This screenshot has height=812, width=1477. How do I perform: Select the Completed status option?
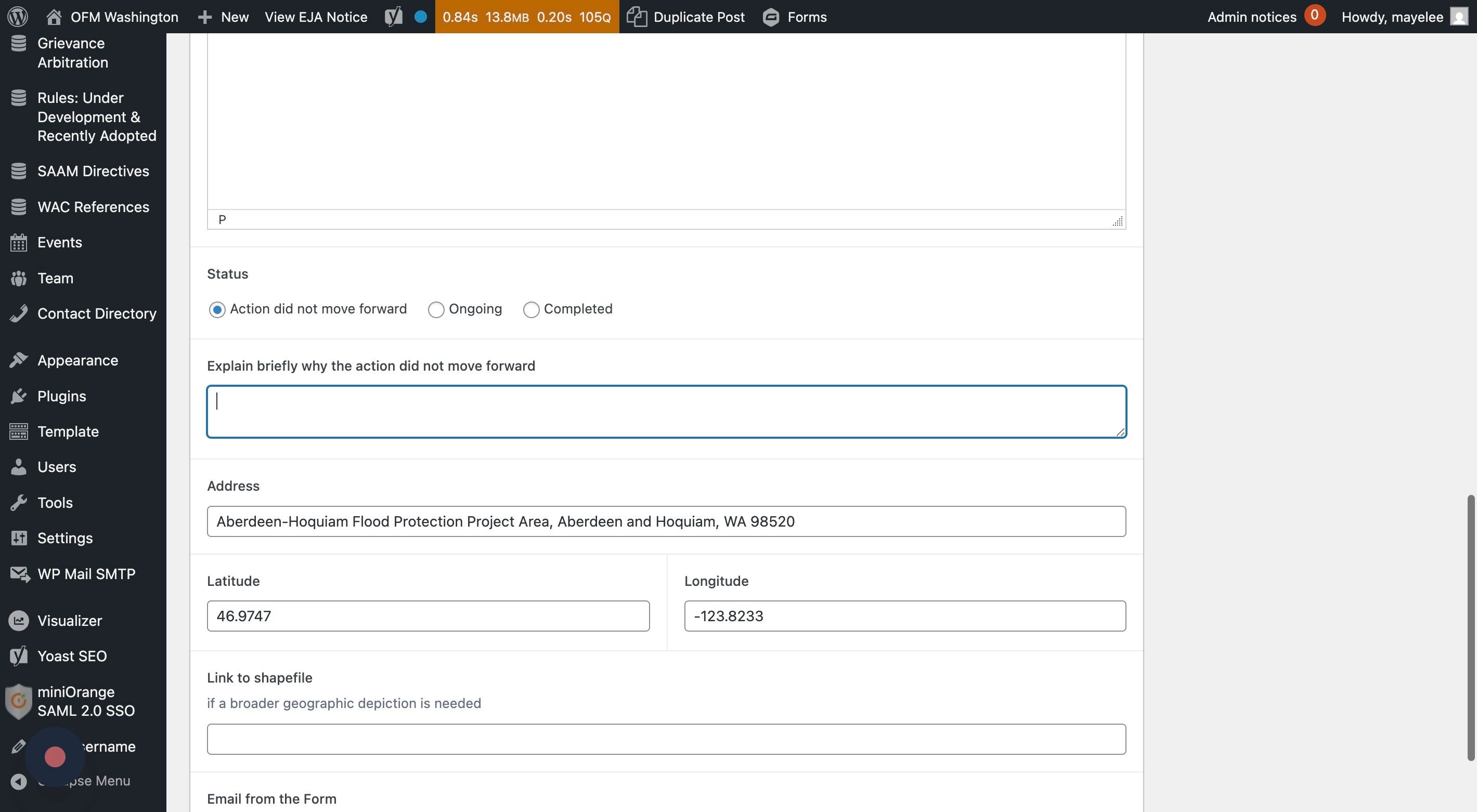531,310
